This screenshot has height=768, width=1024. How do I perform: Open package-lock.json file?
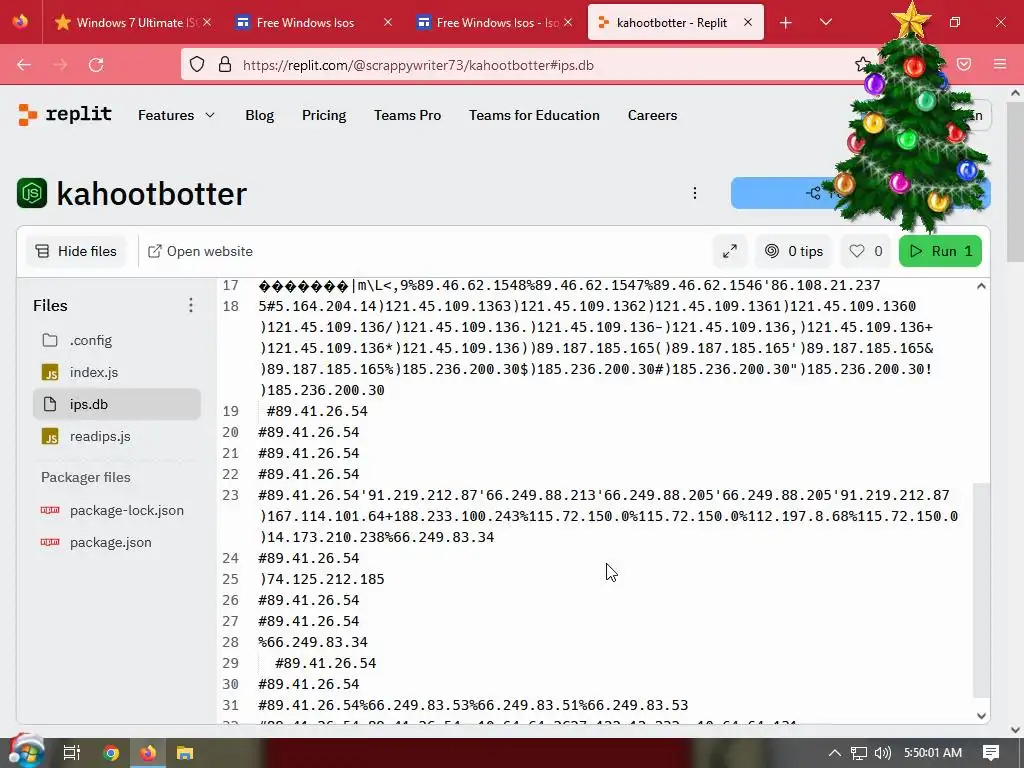pos(117,510)
